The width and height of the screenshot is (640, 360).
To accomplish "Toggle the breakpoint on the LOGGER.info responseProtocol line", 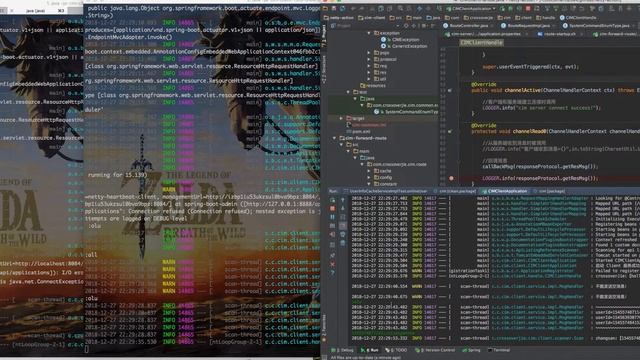I will coord(451,178).
